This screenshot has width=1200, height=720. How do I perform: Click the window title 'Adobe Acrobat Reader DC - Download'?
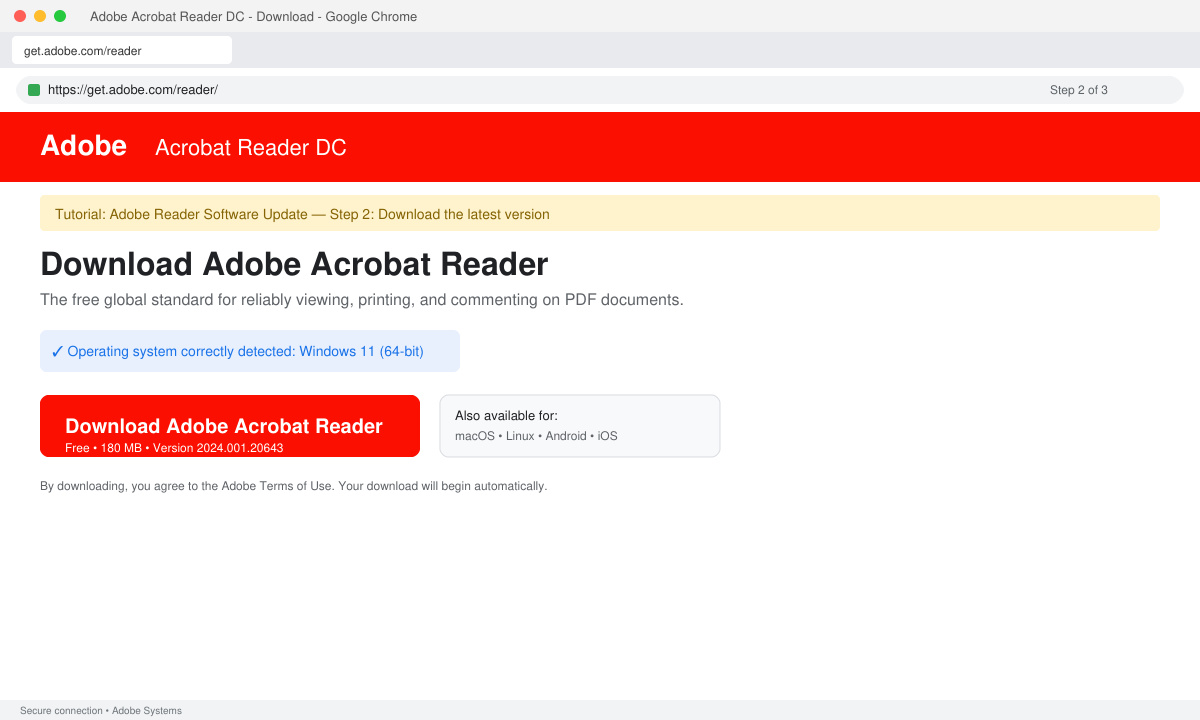253,17
